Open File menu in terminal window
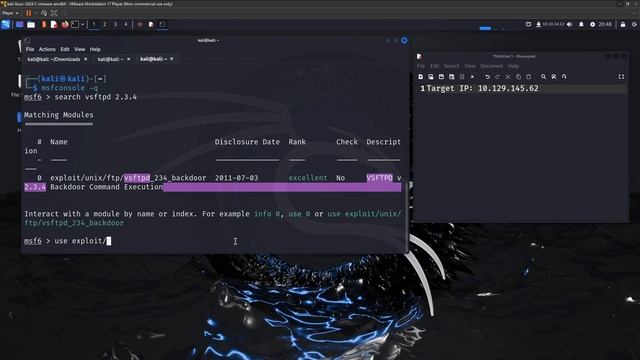Image resolution: width=640 pixels, height=360 pixels. (x=30, y=49)
